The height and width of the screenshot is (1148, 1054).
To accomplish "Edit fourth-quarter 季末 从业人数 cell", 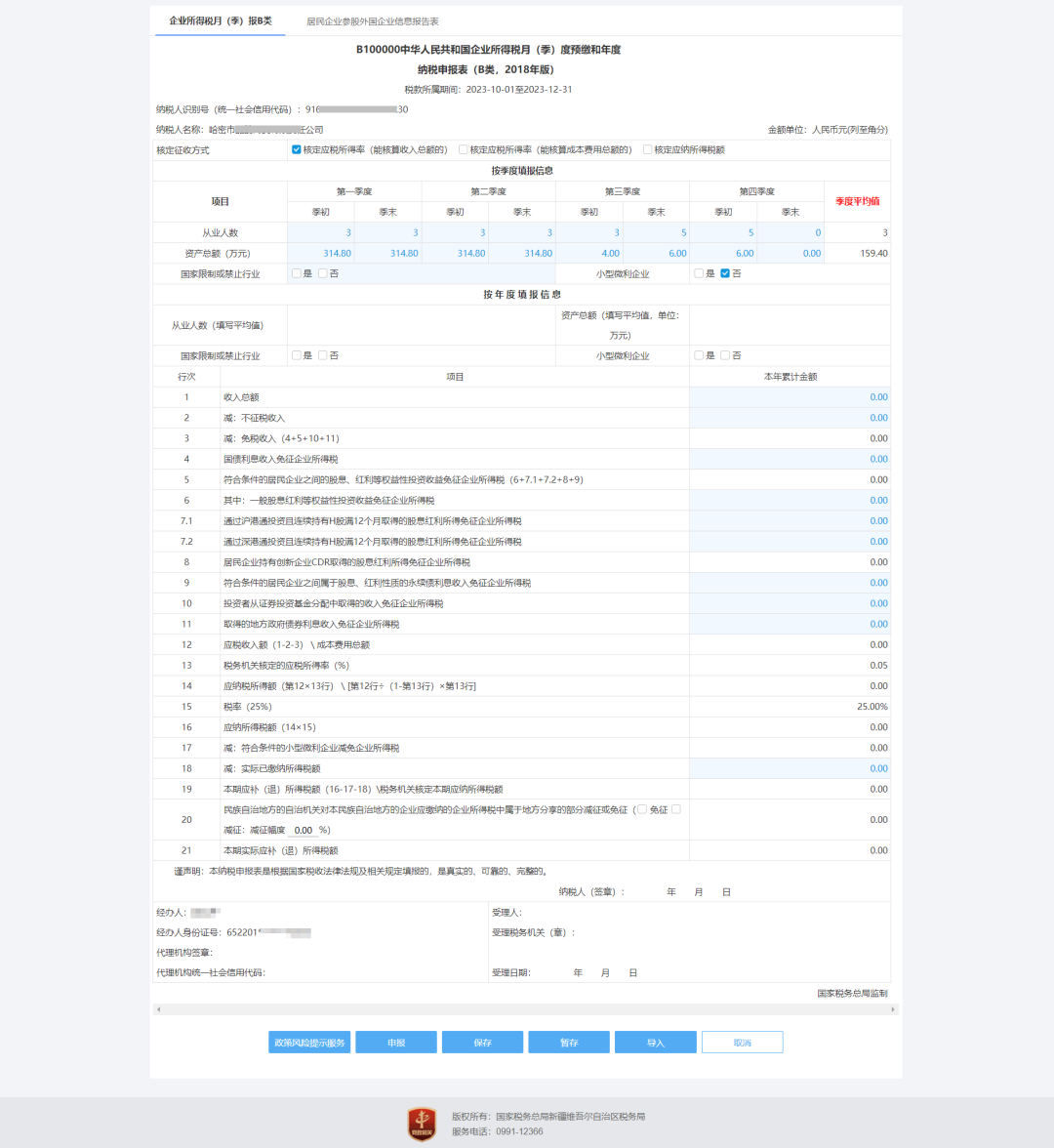I will (x=790, y=232).
